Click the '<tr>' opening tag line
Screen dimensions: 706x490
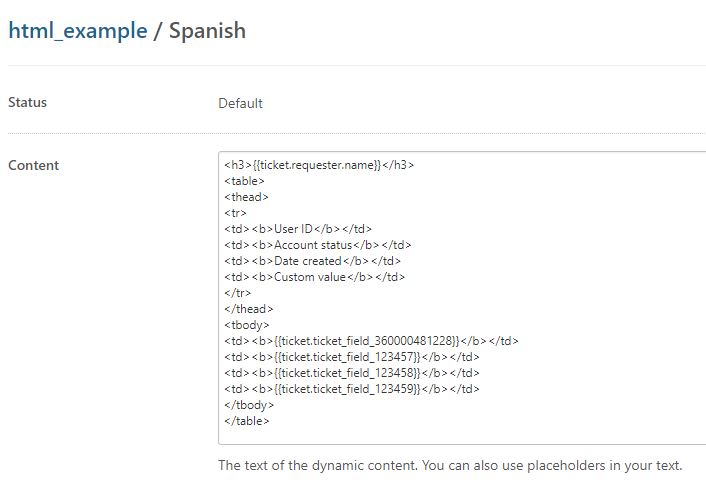coord(235,213)
